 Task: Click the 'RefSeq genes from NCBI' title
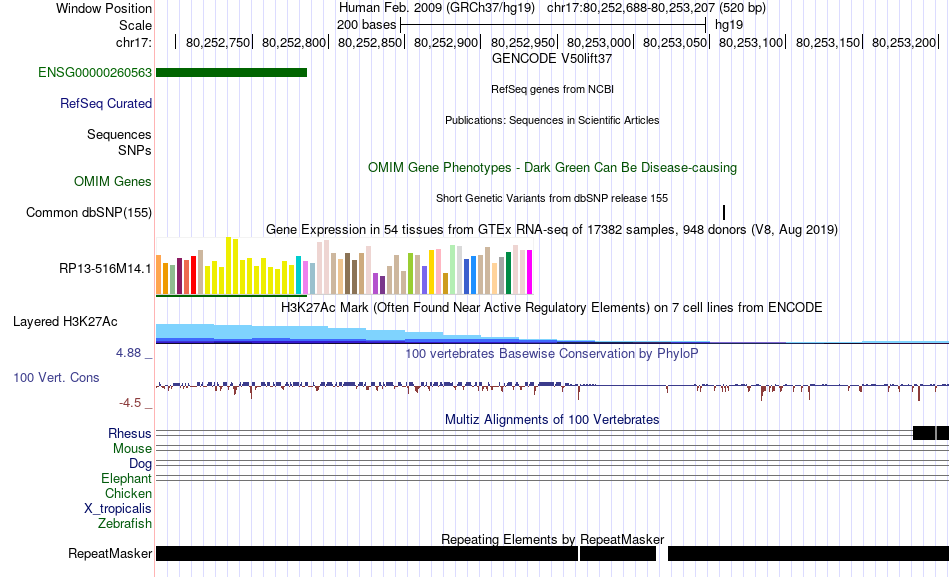(553, 89)
